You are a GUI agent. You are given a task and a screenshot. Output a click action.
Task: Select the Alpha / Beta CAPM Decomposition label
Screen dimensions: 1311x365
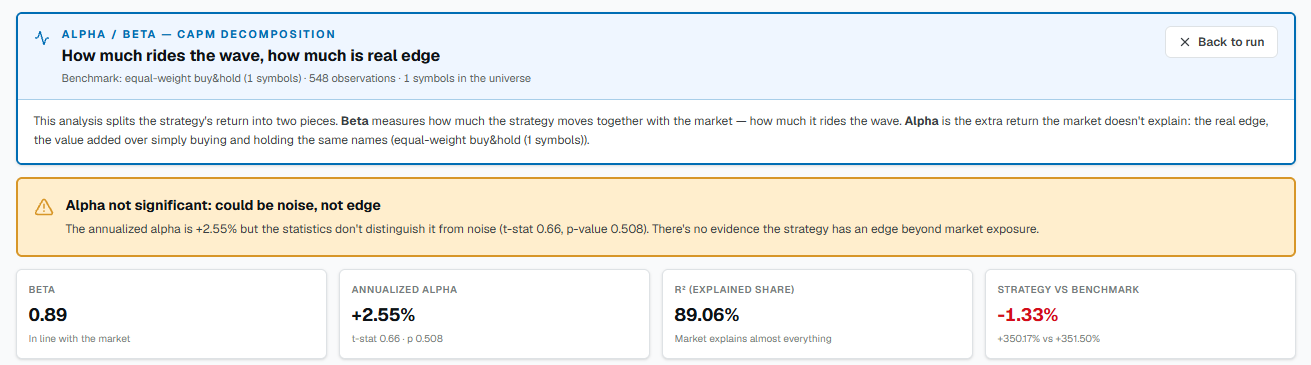click(199, 34)
